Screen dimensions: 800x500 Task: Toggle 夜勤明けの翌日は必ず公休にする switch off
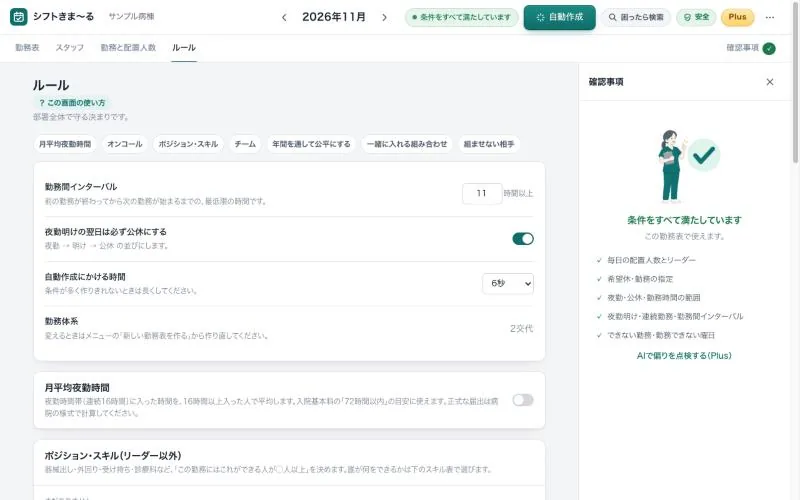tap(523, 239)
